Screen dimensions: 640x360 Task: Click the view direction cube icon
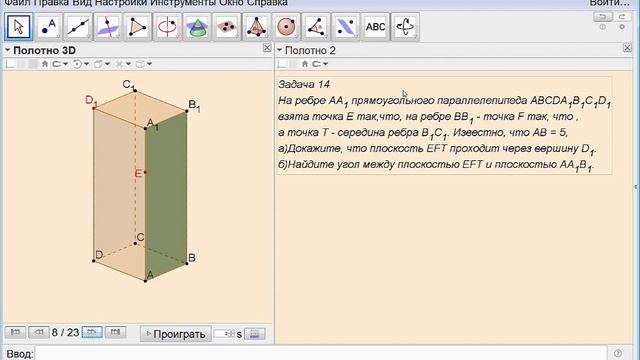(x=98, y=64)
